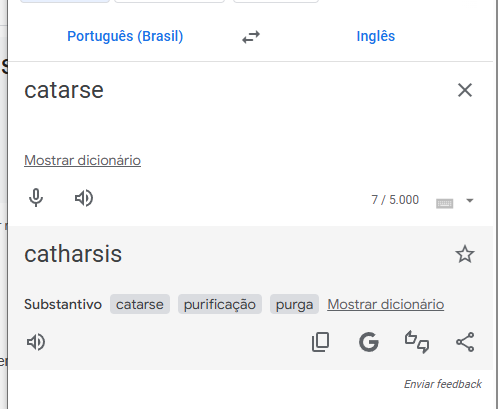Open input tools dropdown arrow
The width and height of the screenshot is (498, 409).
(x=470, y=200)
